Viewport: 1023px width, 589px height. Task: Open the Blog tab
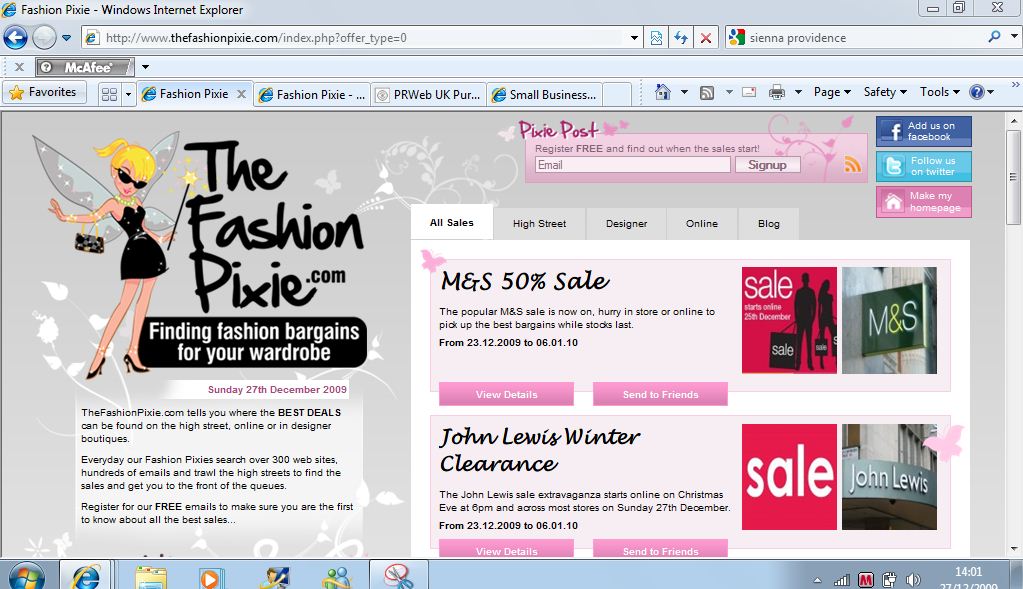769,224
